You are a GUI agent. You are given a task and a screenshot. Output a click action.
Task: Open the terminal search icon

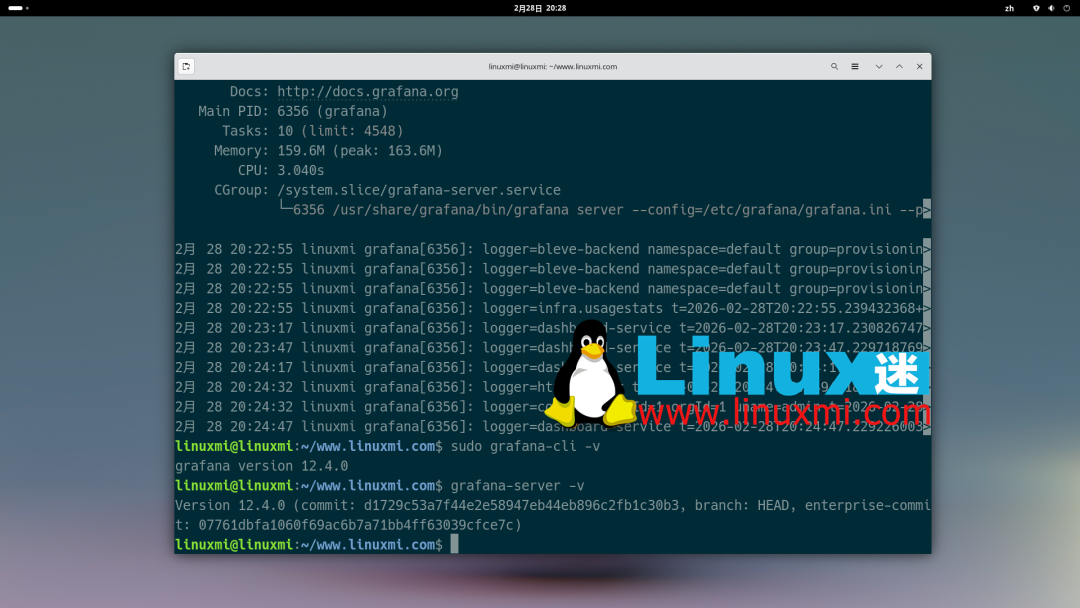[834, 67]
